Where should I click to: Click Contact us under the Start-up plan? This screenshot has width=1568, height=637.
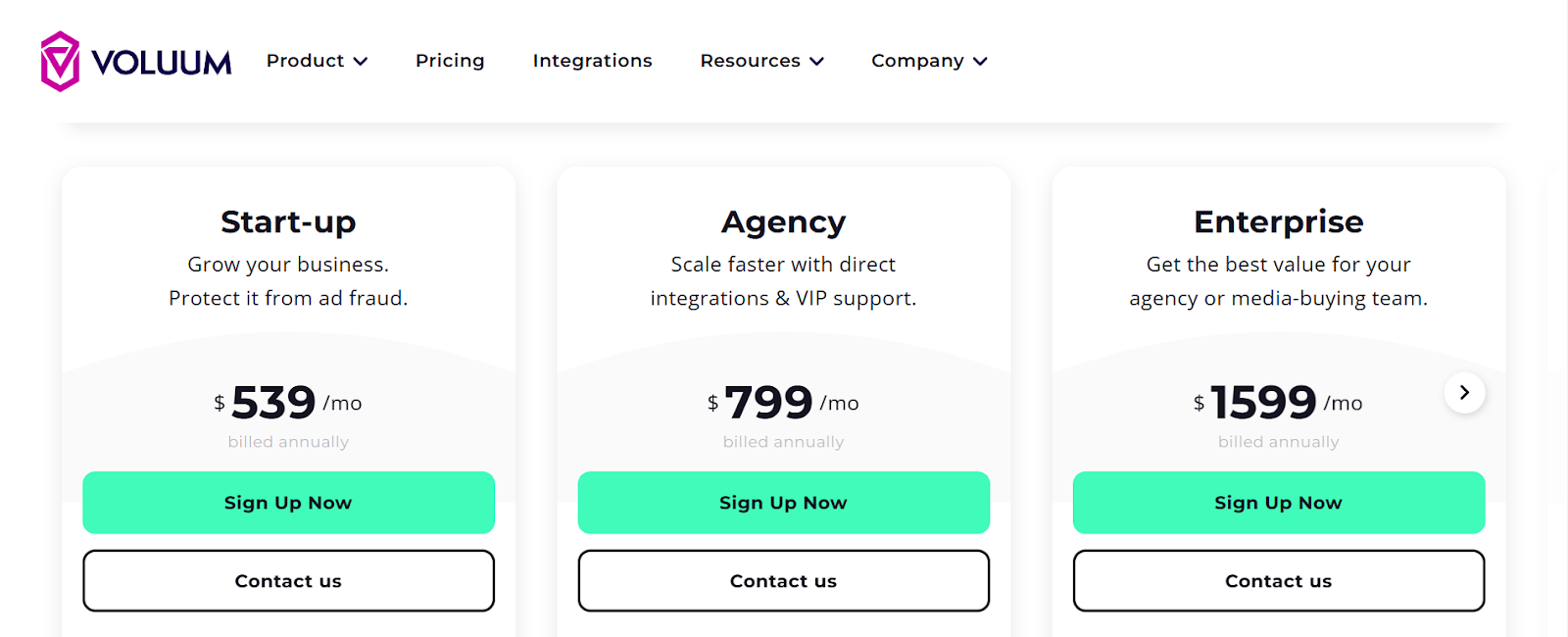[x=288, y=580]
